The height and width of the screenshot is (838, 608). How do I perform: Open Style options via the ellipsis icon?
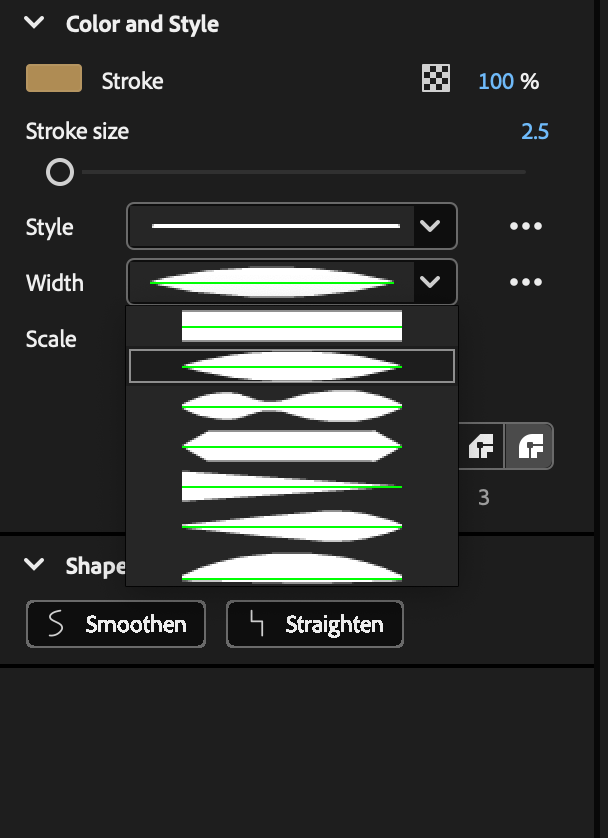pos(525,226)
